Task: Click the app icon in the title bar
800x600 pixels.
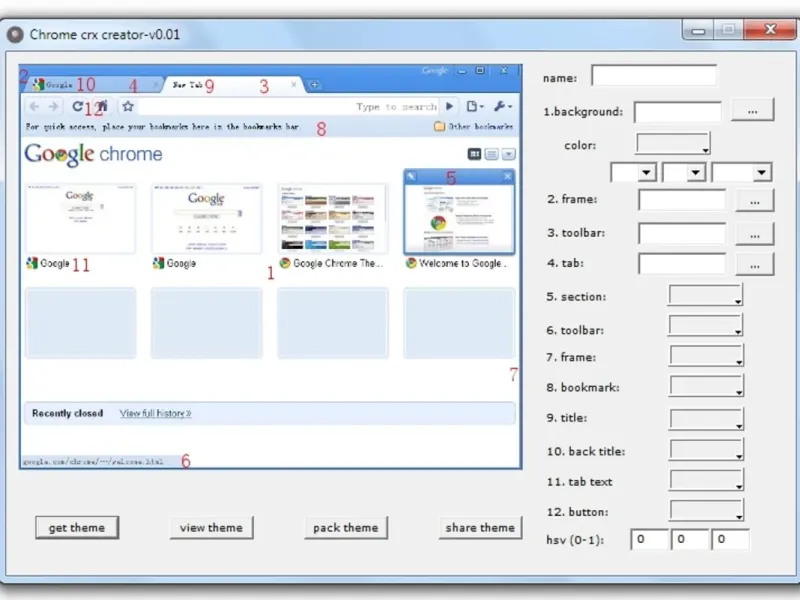Action: [x=15, y=34]
